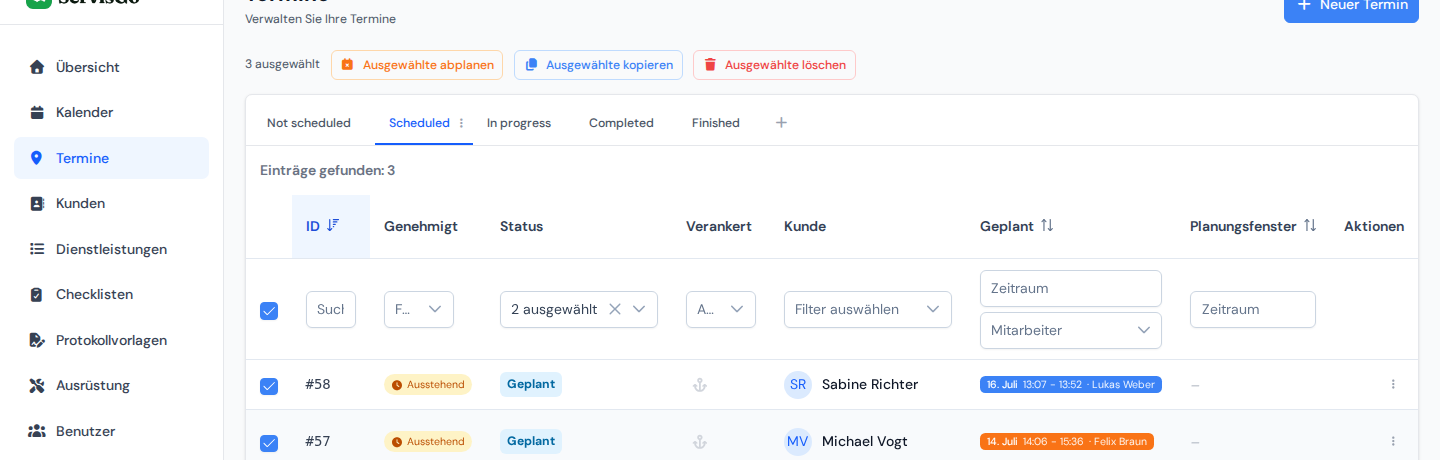Image resolution: width=1440 pixels, height=460 pixels.
Task: Open Übersicht from the sidebar
Action: 111,67
